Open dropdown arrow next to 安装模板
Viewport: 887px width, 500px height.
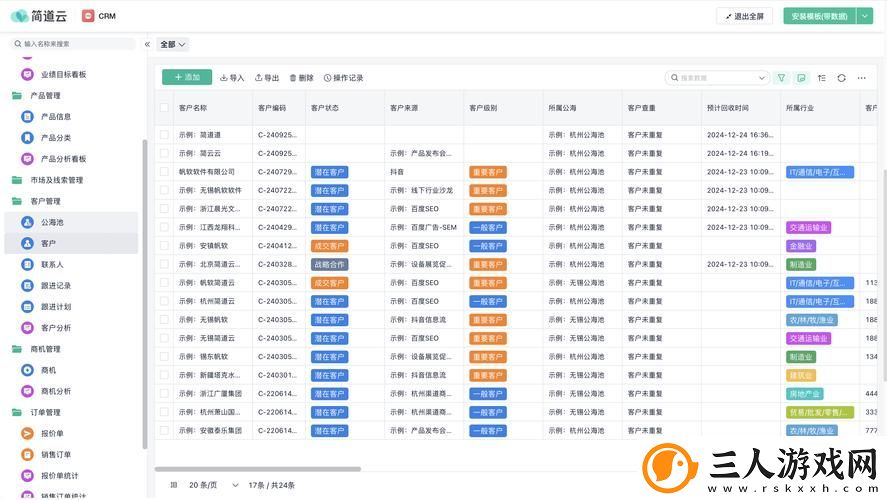[864, 16]
